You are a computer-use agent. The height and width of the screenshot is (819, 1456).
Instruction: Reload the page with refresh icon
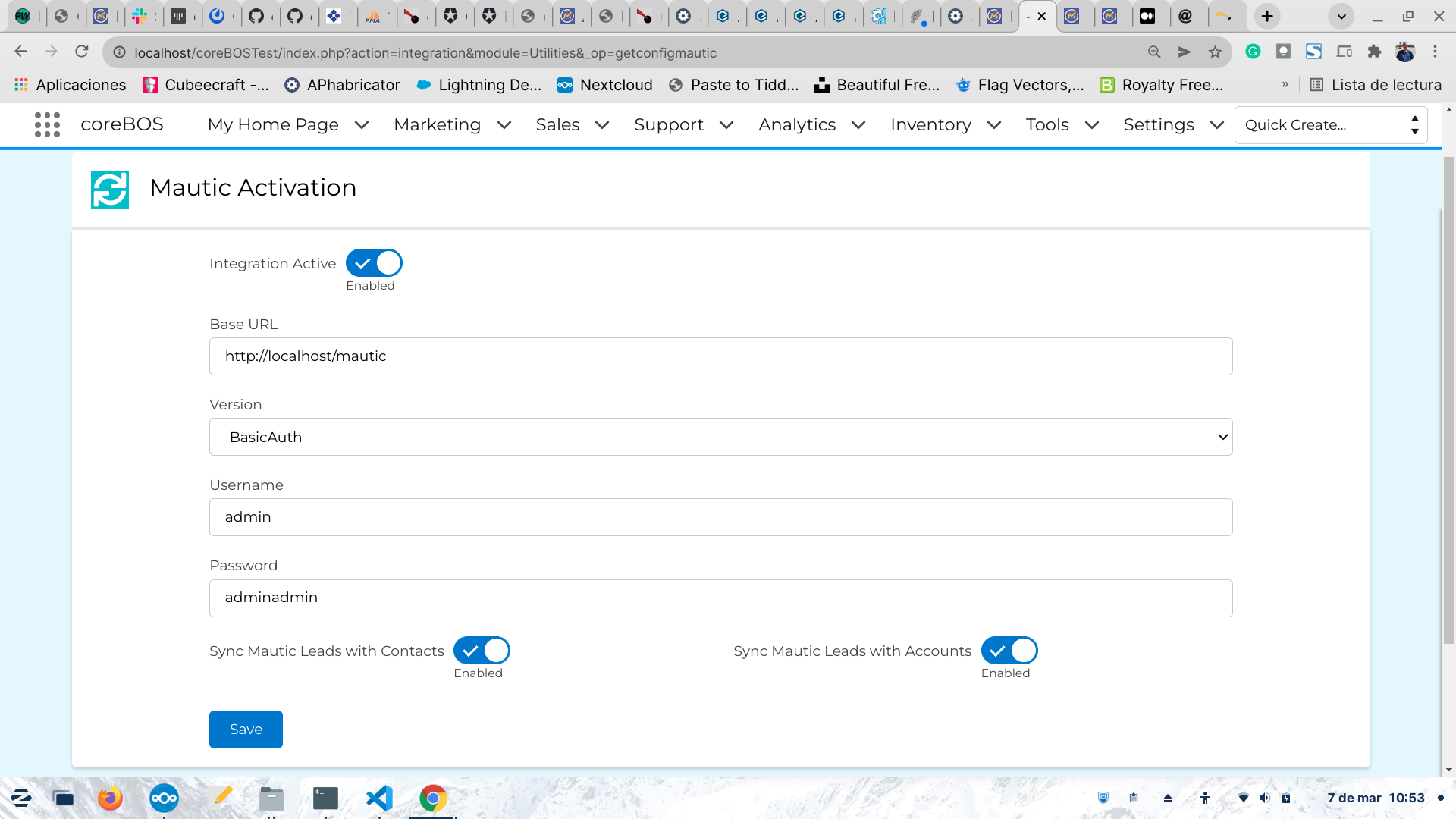pyautogui.click(x=82, y=52)
